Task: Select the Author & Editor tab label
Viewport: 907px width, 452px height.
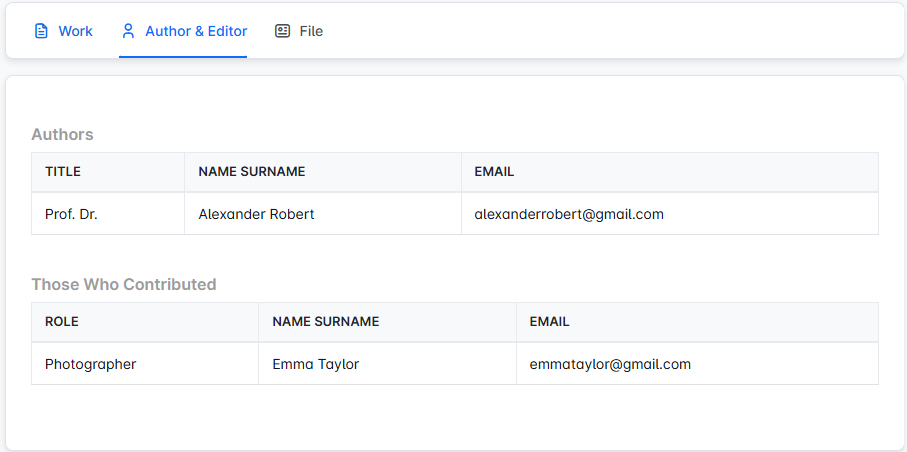Action: pyautogui.click(x=196, y=31)
